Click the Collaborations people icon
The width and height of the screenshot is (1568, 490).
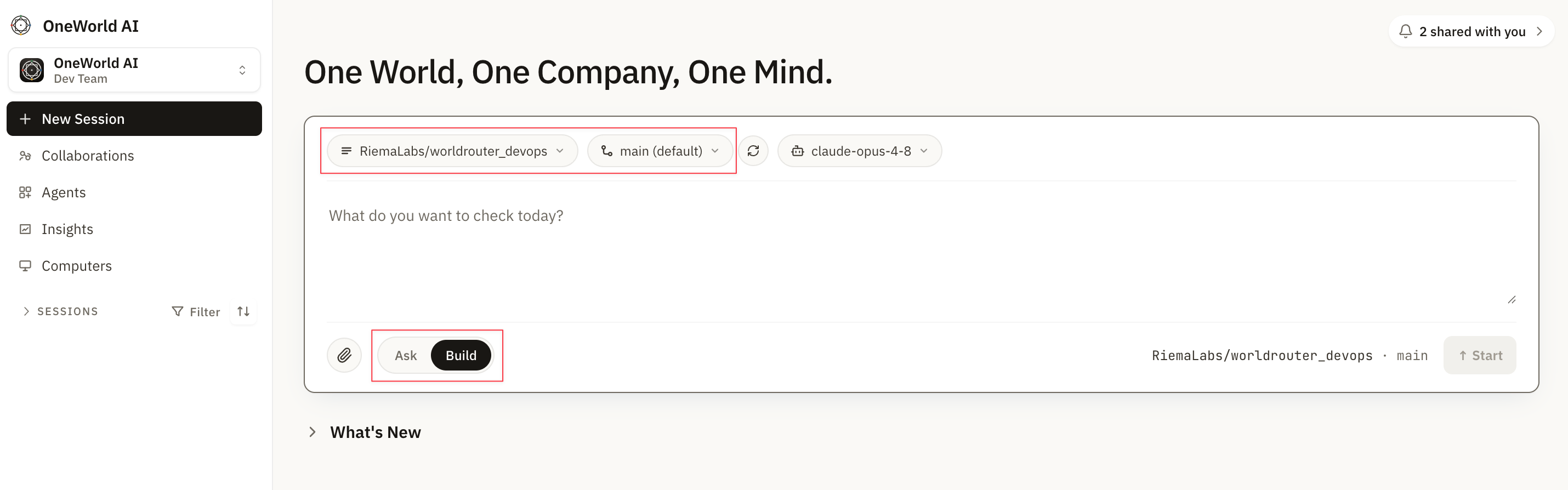25,156
